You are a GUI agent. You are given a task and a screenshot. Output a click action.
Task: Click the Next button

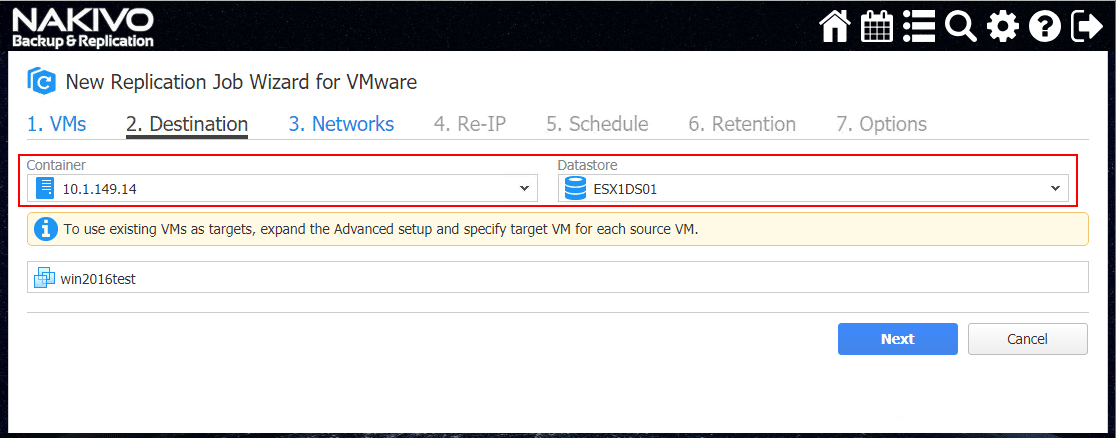(x=897, y=339)
